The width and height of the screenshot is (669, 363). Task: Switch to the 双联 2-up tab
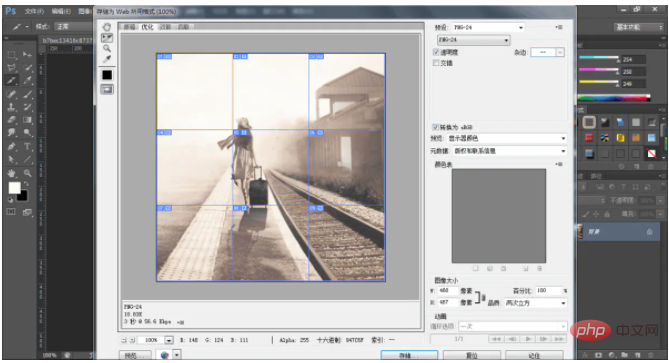166,27
